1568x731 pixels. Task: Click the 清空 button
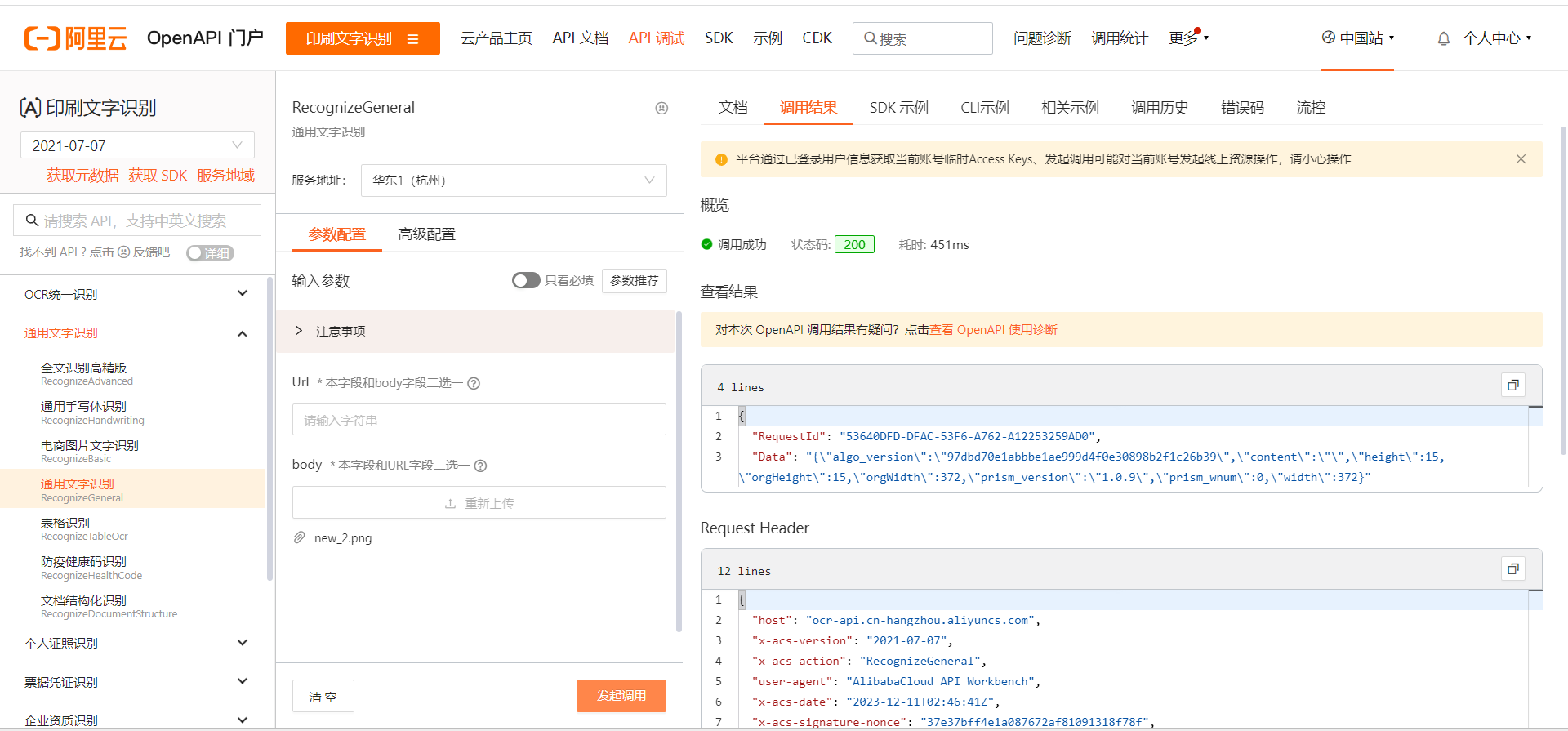tap(323, 696)
